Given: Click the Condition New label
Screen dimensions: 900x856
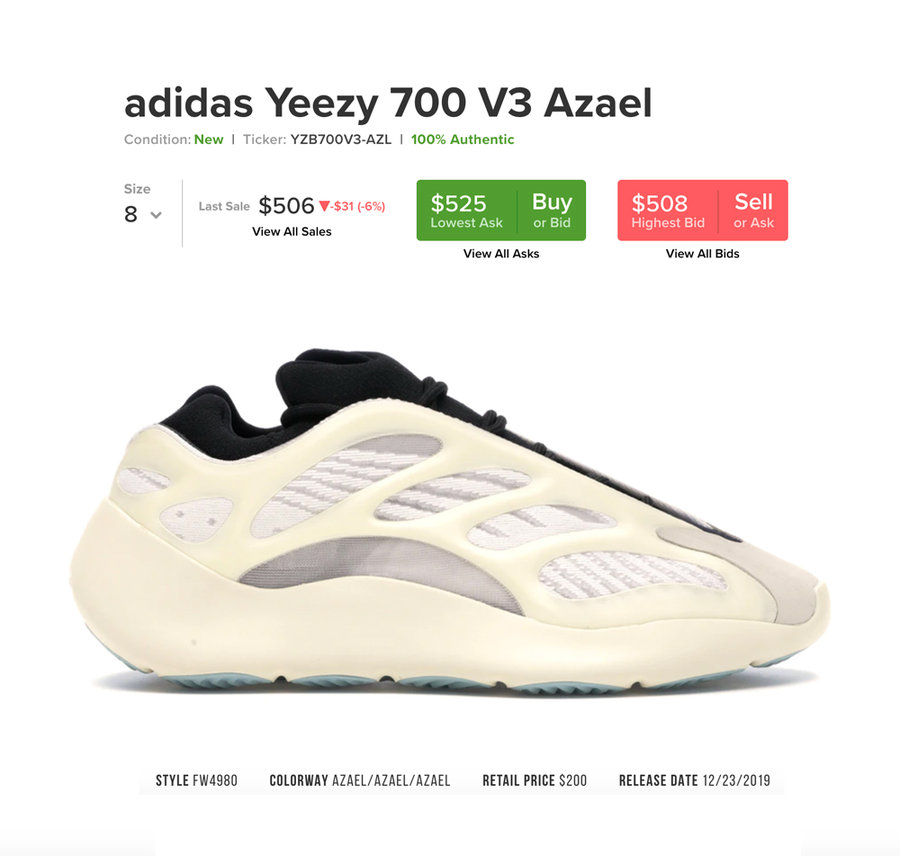Looking at the screenshot, I should tap(174, 140).
